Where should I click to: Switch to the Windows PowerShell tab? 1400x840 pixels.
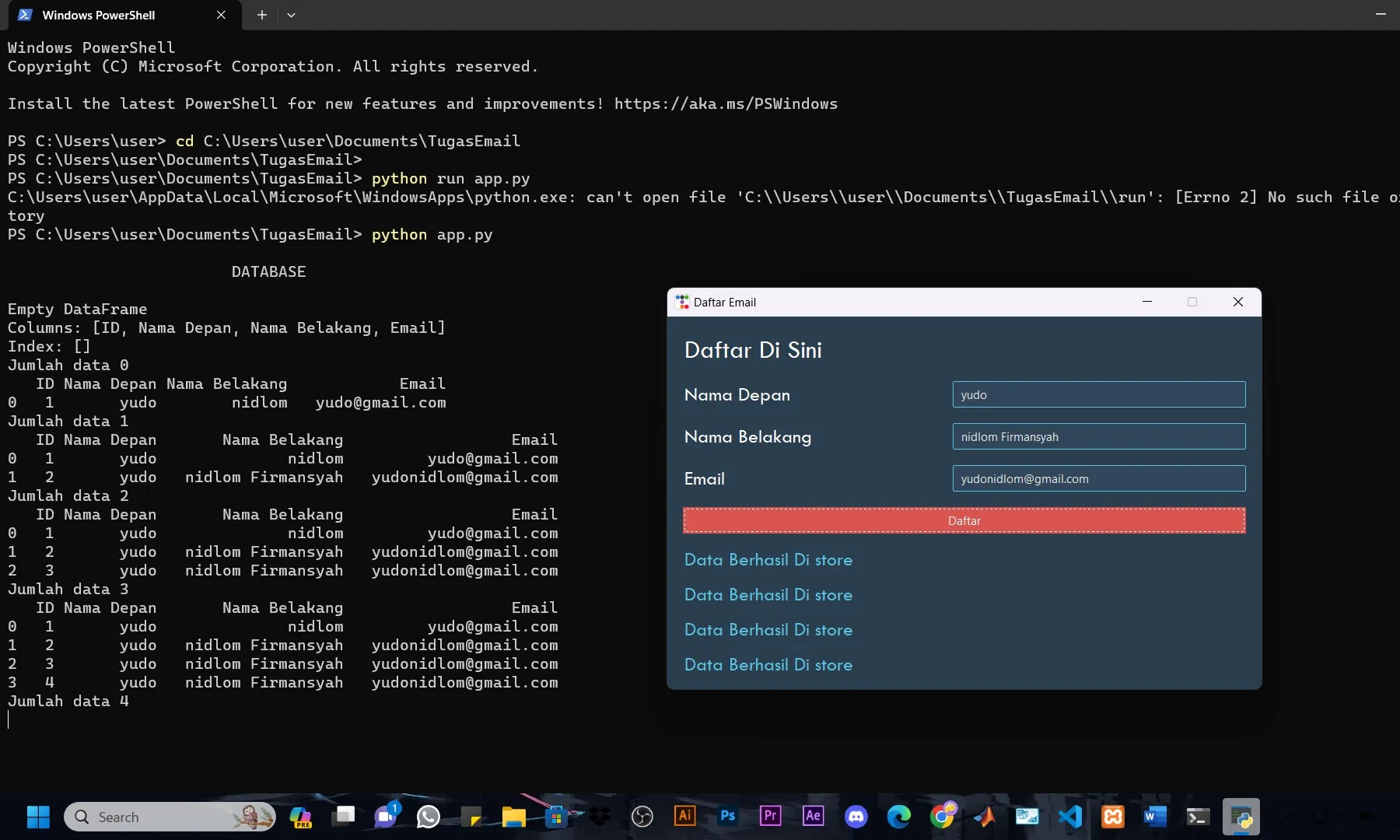click(x=99, y=15)
